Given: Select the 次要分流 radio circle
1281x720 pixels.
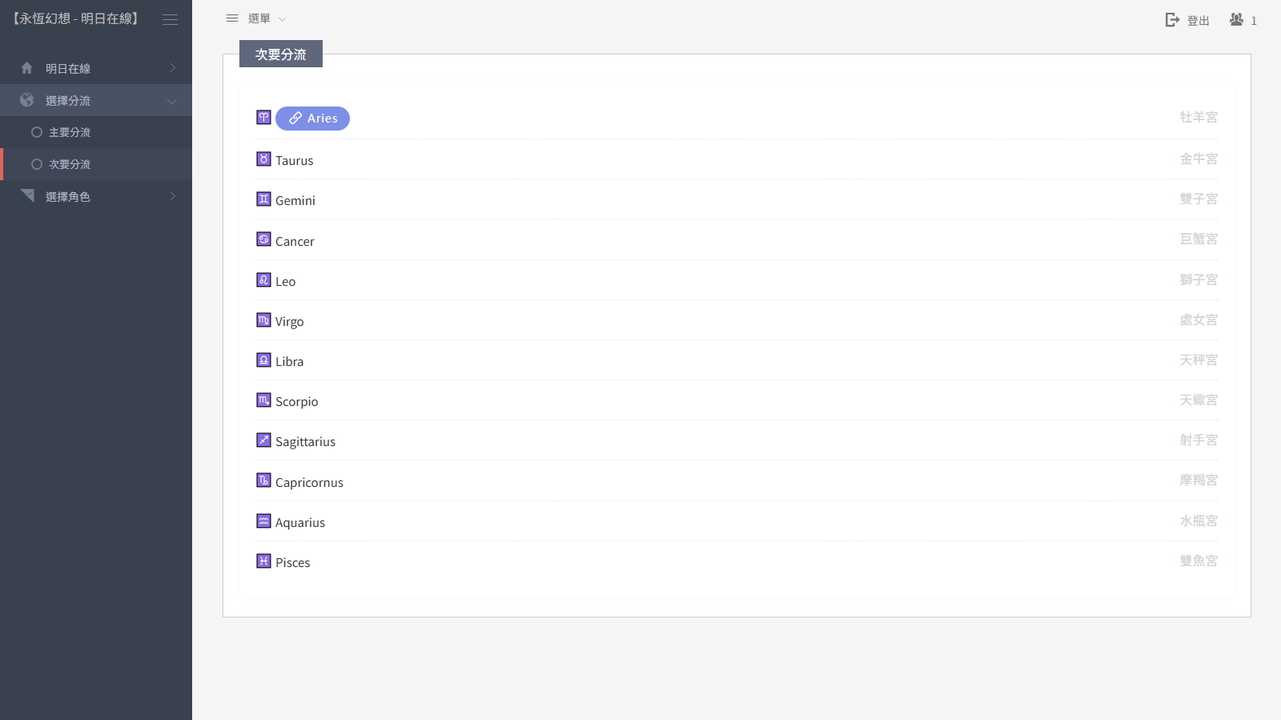Looking at the screenshot, I should (37, 164).
